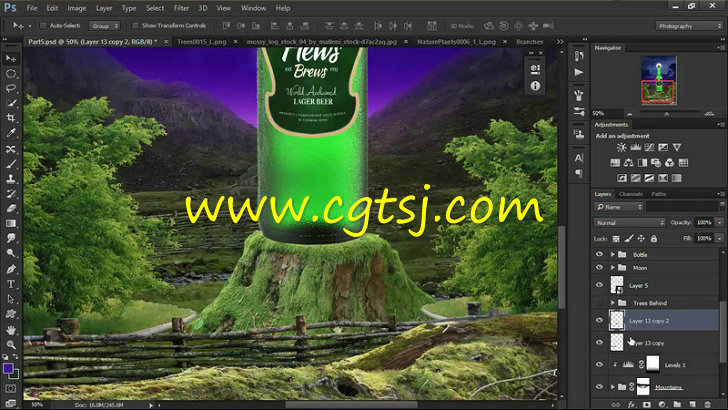Select the Elliptical Marquee tool
This screenshot has height=410, width=728.
[11, 73]
